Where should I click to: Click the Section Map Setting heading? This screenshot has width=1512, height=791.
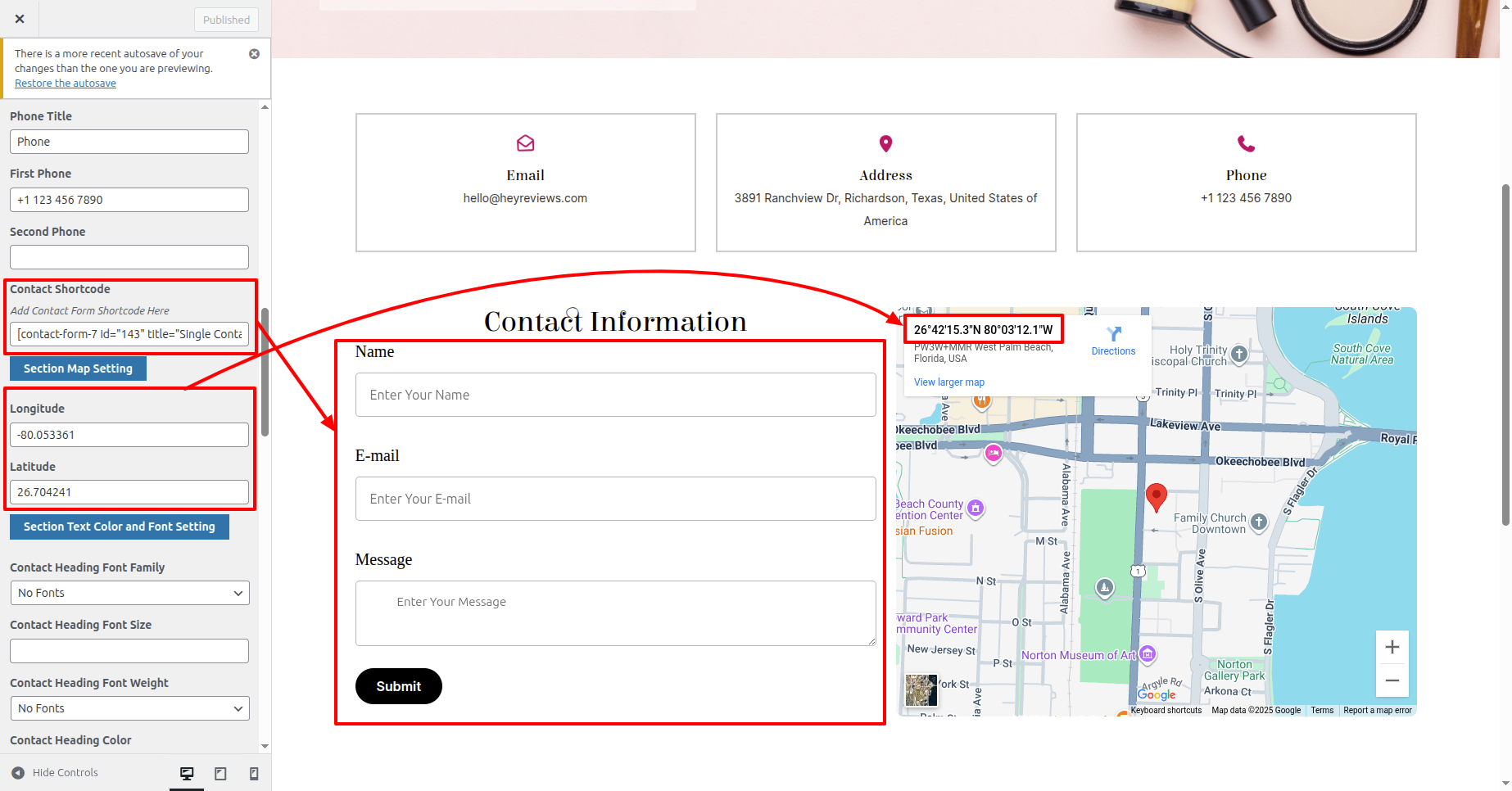pyautogui.click(x=78, y=368)
